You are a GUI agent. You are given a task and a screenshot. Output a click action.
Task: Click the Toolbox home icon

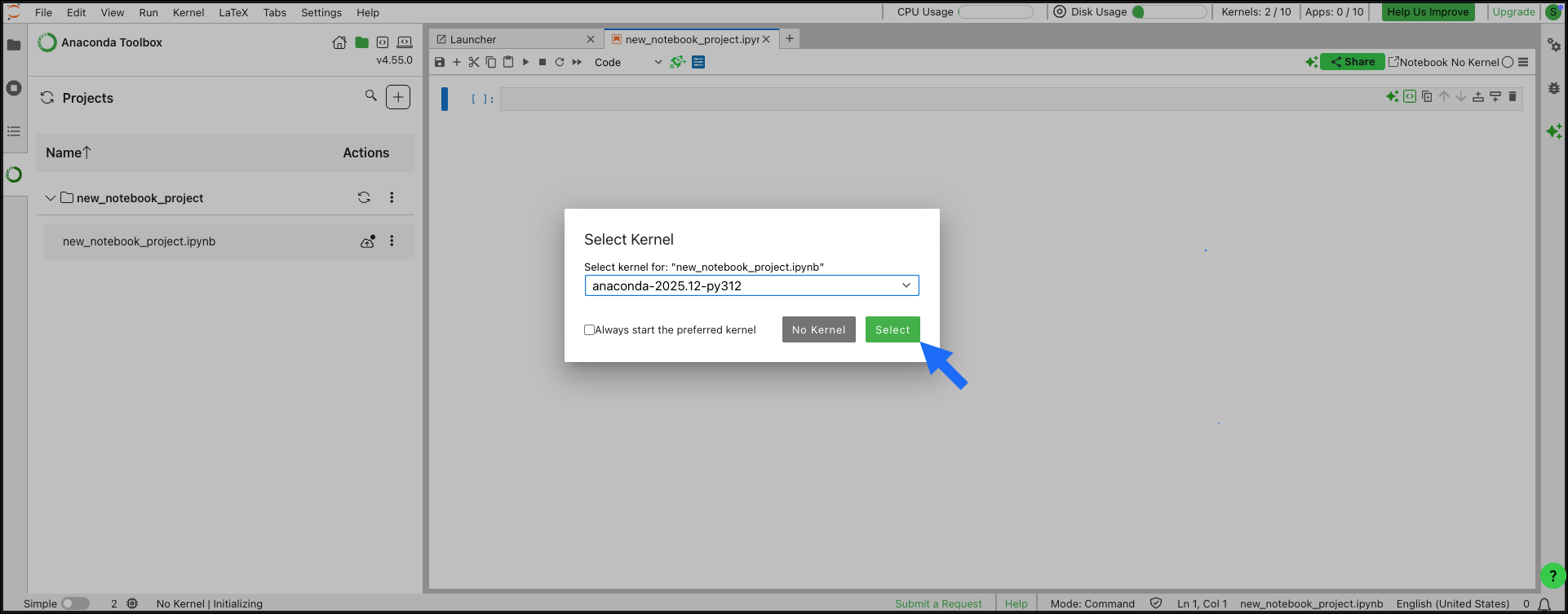pyautogui.click(x=339, y=42)
